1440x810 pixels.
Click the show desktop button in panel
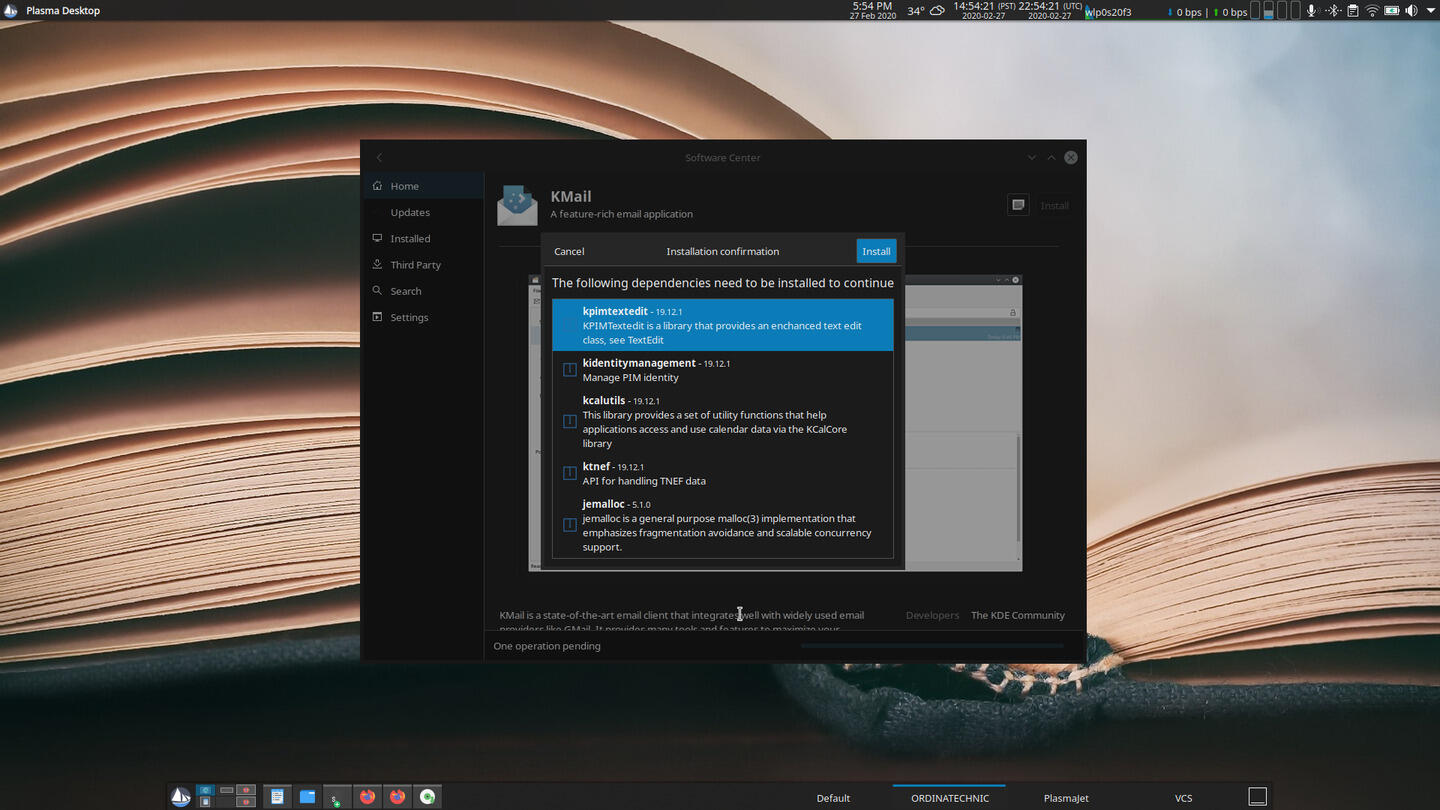(1258, 797)
